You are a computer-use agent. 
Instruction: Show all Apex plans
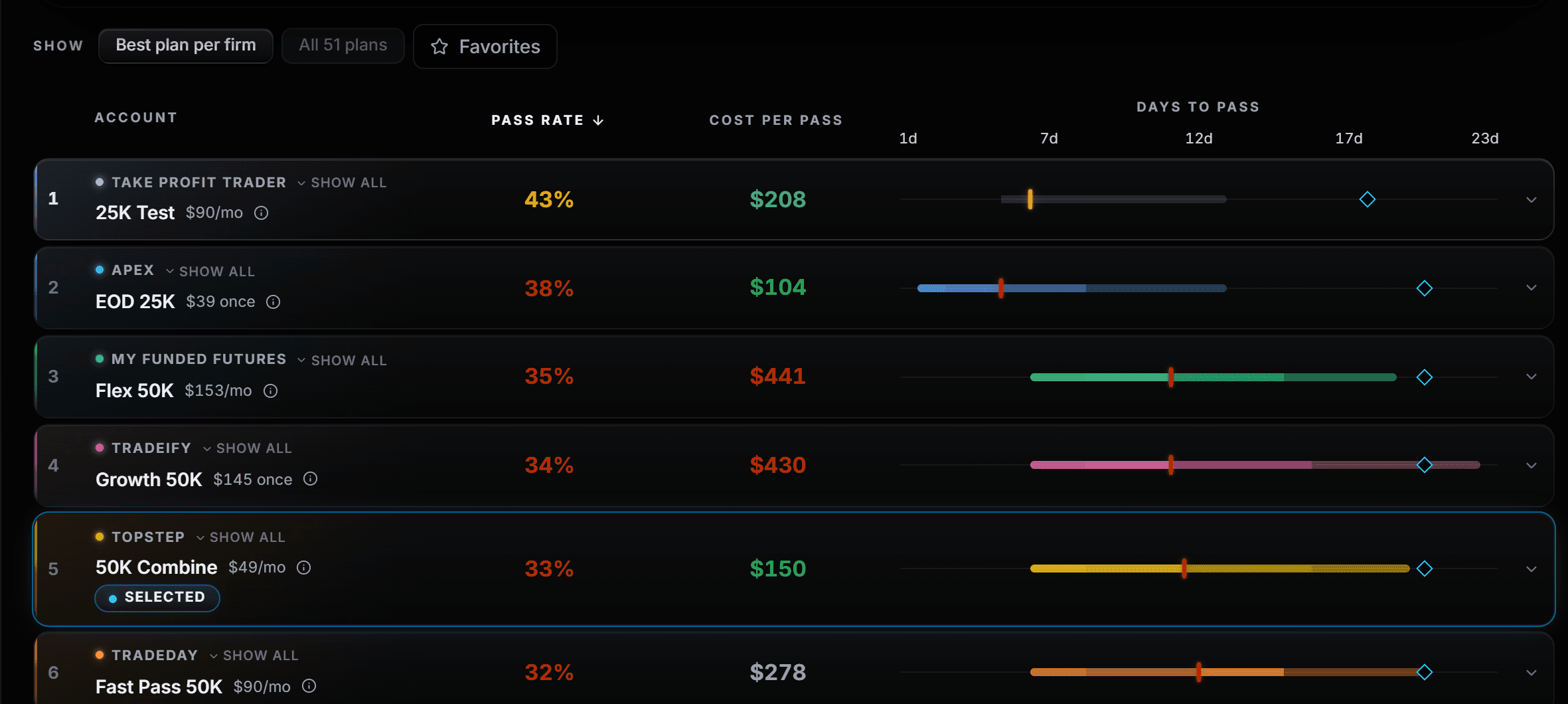[x=210, y=272]
